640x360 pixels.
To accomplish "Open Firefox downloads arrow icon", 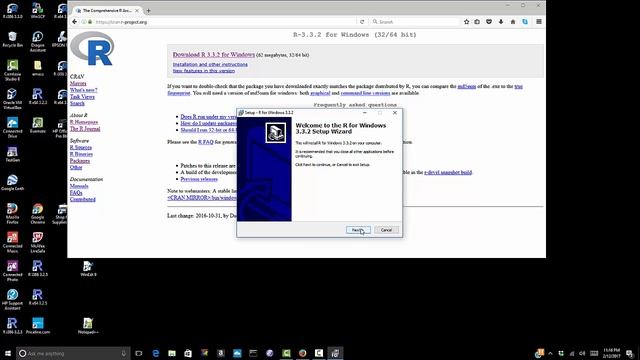I will (501, 22).
